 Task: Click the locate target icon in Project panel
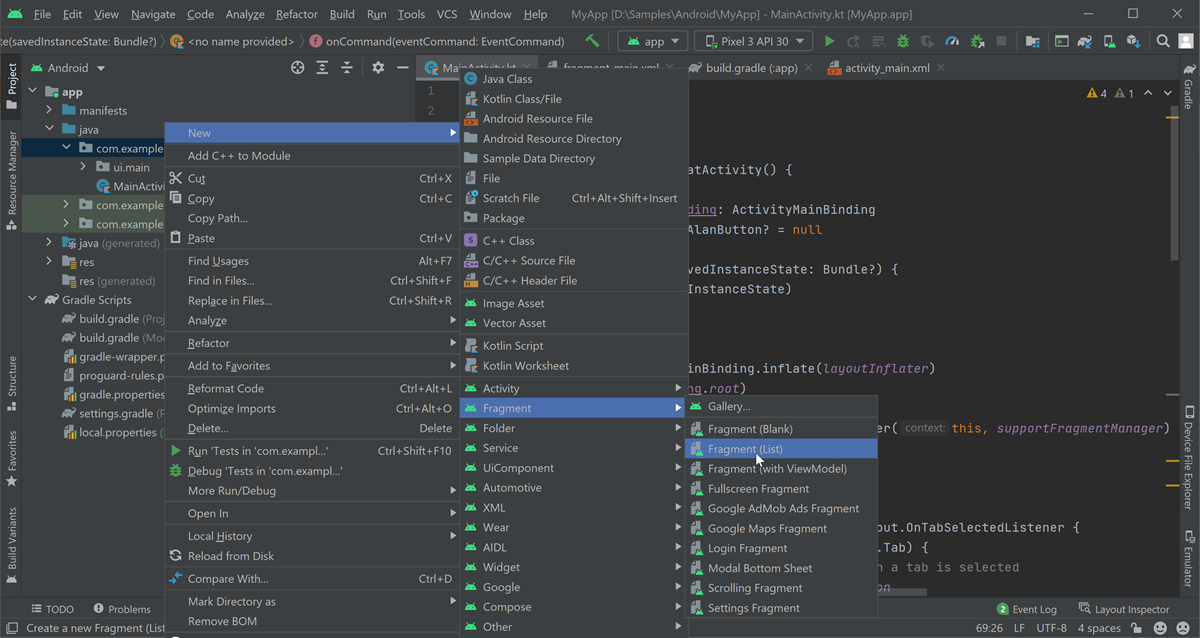point(297,68)
